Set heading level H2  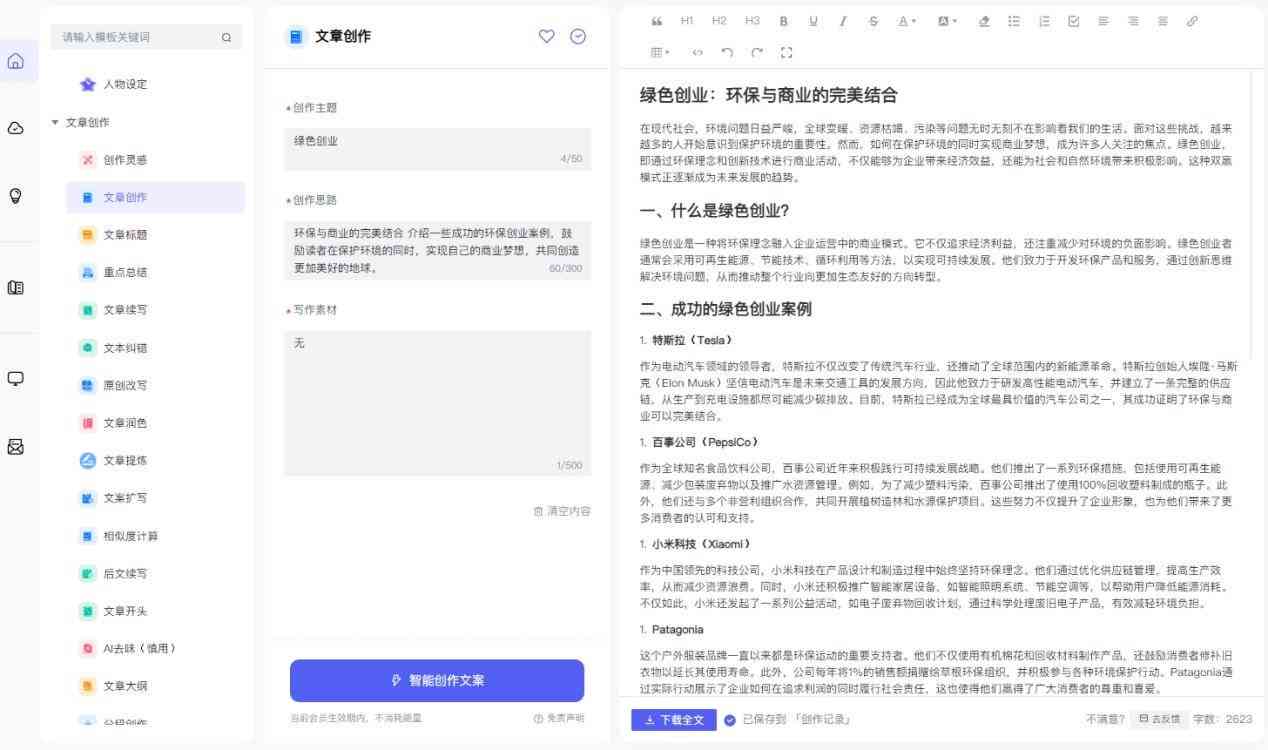(719, 21)
